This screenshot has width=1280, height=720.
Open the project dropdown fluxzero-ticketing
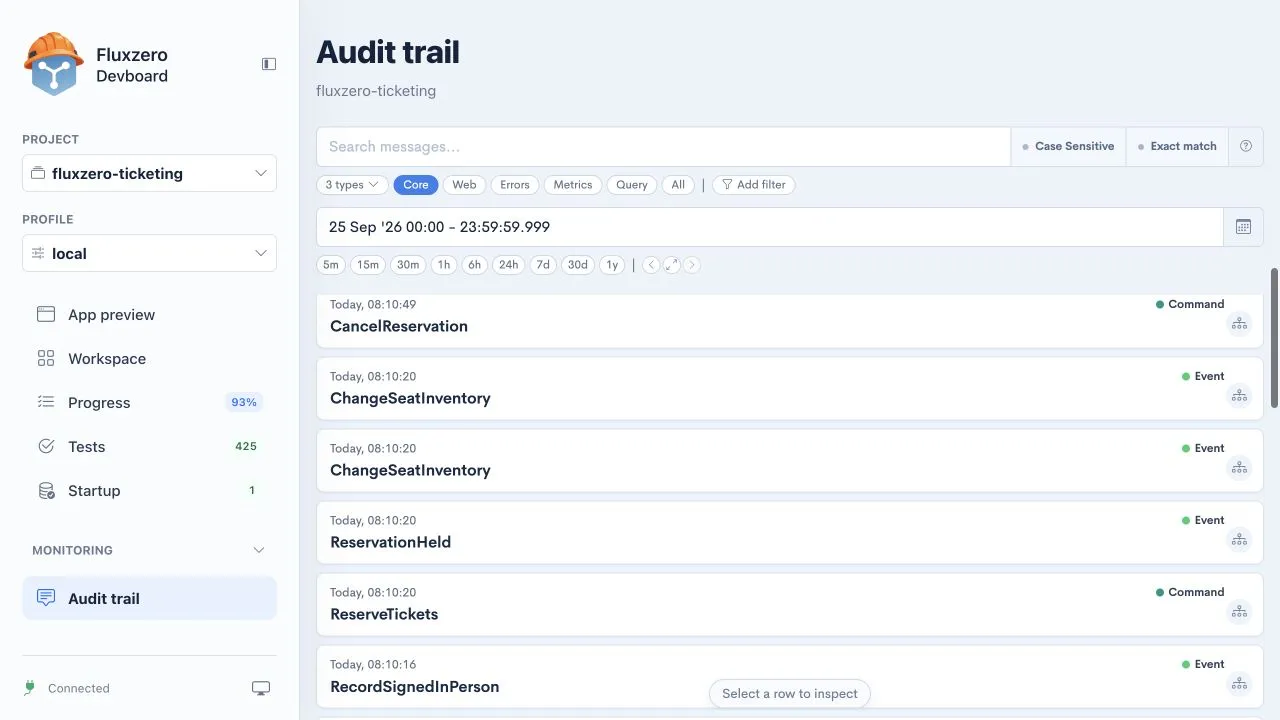(x=149, y=173)
